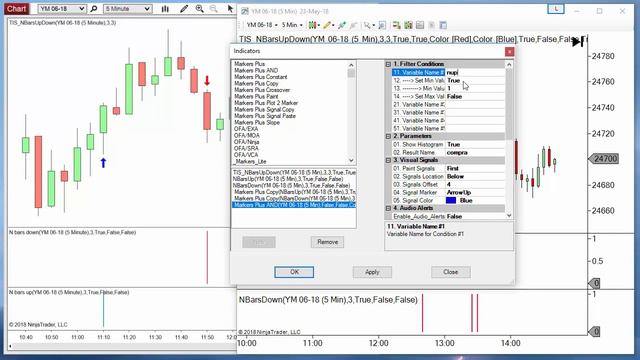Open the yellow drawing tools pencil icon
640x360 pixels.
click(x=327, y=25)
